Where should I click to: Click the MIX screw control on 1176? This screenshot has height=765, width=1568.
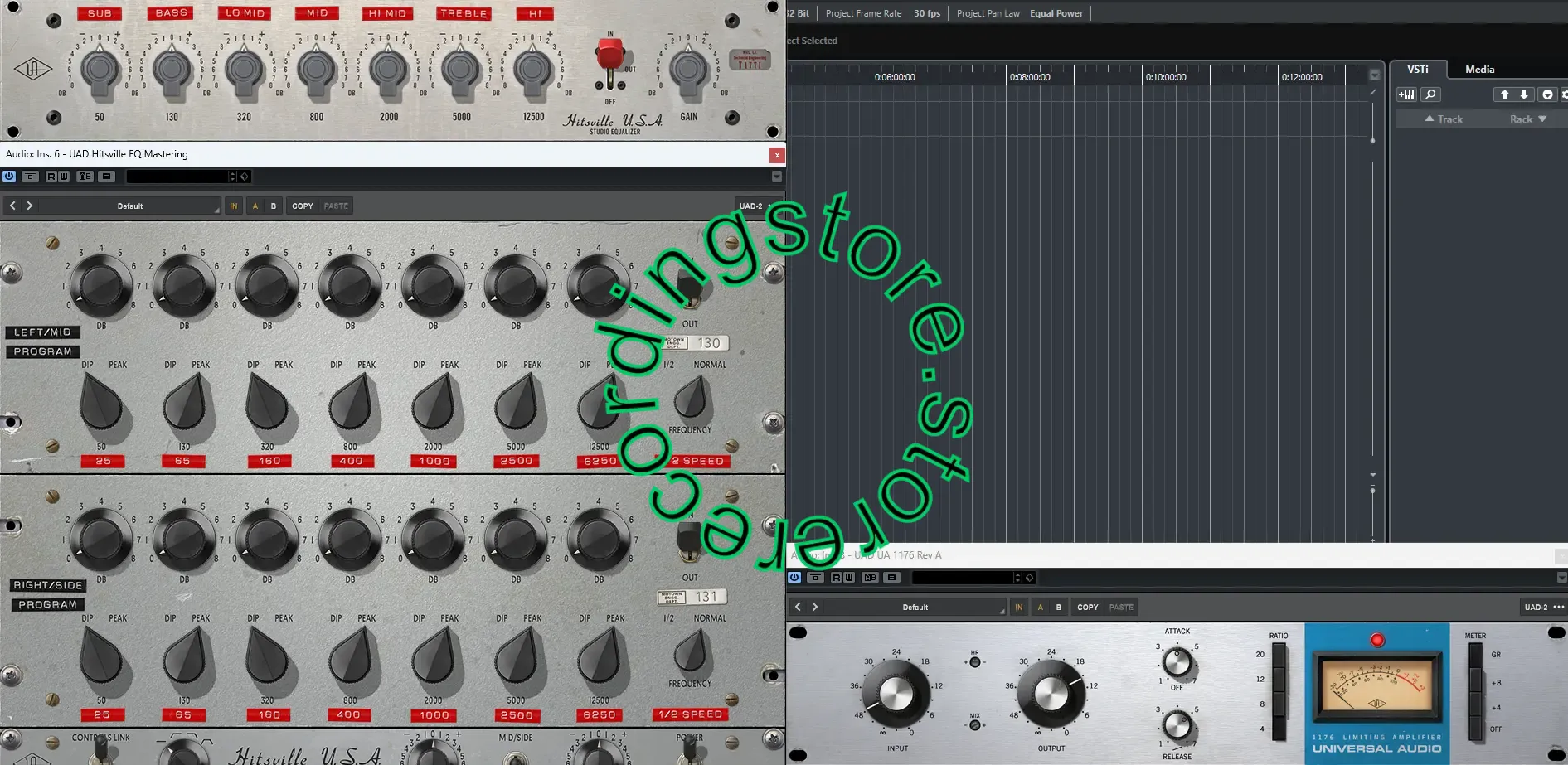coord(975,725)
